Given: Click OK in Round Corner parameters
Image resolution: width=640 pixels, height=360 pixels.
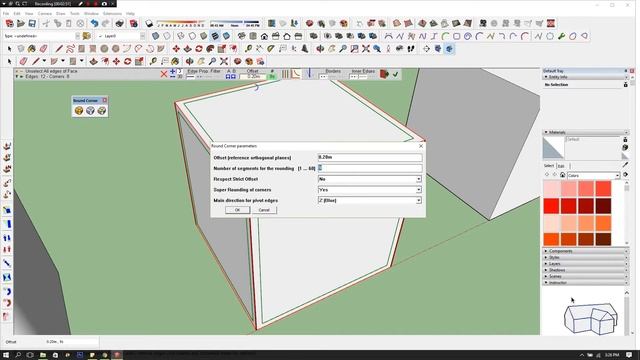Looking at the screenshot, I should pos(237,210).
